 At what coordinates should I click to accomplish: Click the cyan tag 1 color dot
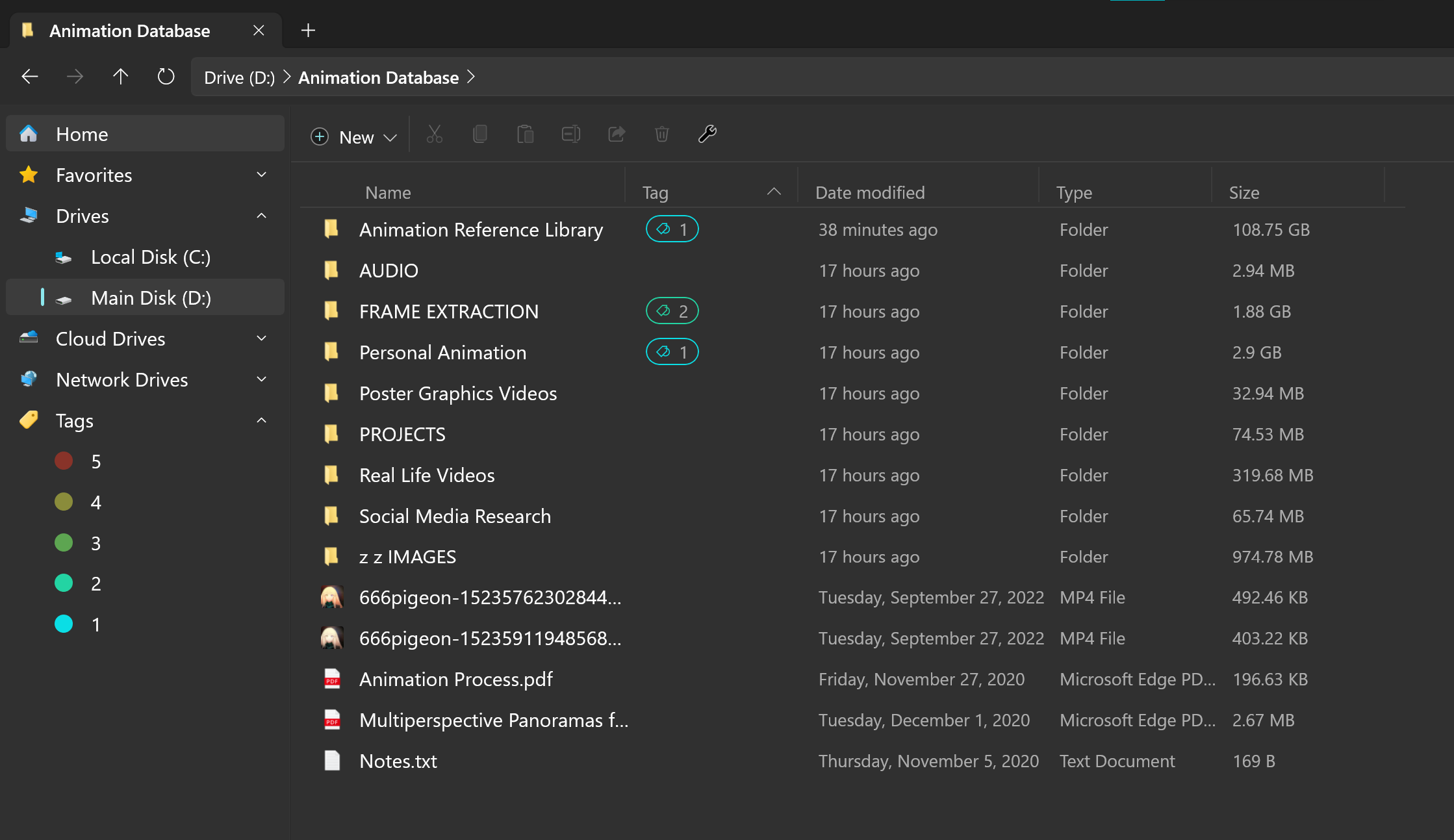pyautogui.click(x=64, y=624)
